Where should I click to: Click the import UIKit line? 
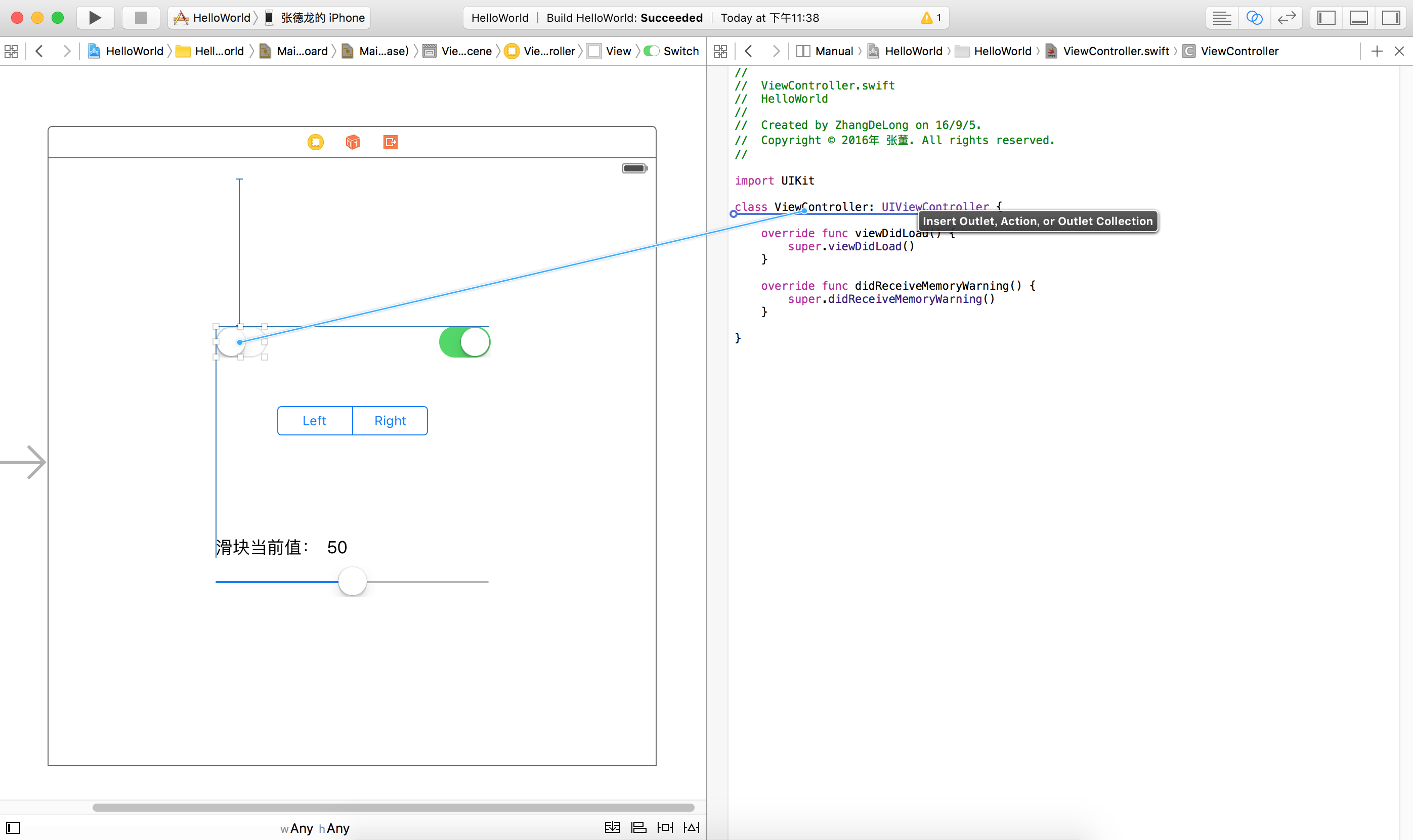(775, 181)
